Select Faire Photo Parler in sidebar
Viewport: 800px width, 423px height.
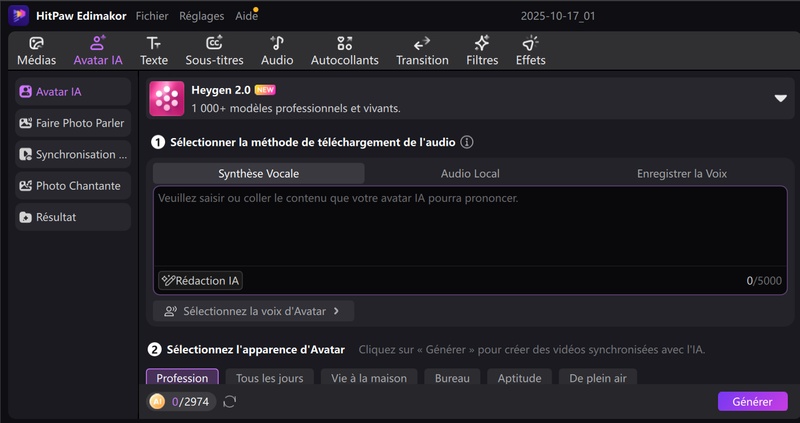[73, 123]
